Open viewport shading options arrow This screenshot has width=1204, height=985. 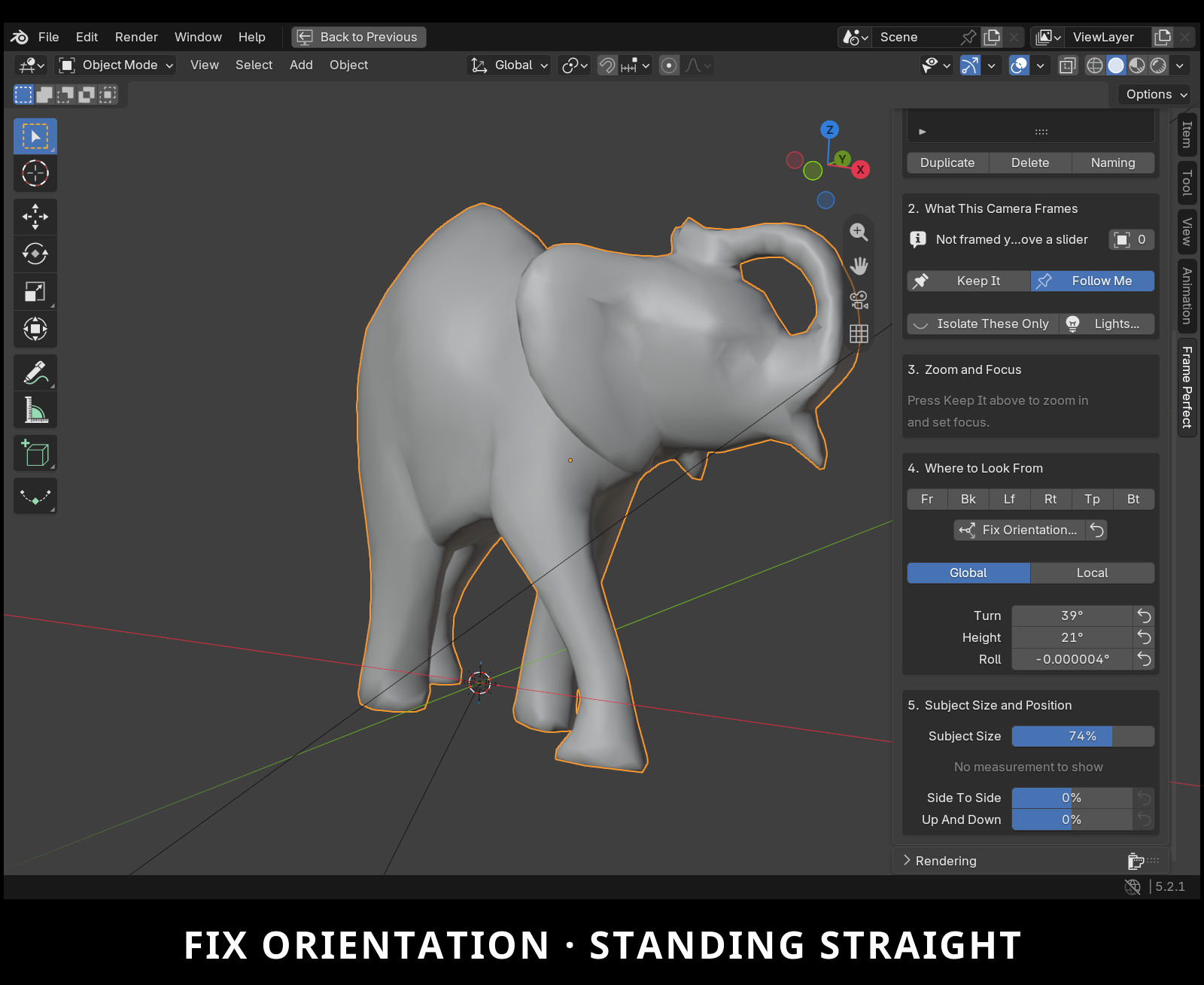pos(1179,65)
